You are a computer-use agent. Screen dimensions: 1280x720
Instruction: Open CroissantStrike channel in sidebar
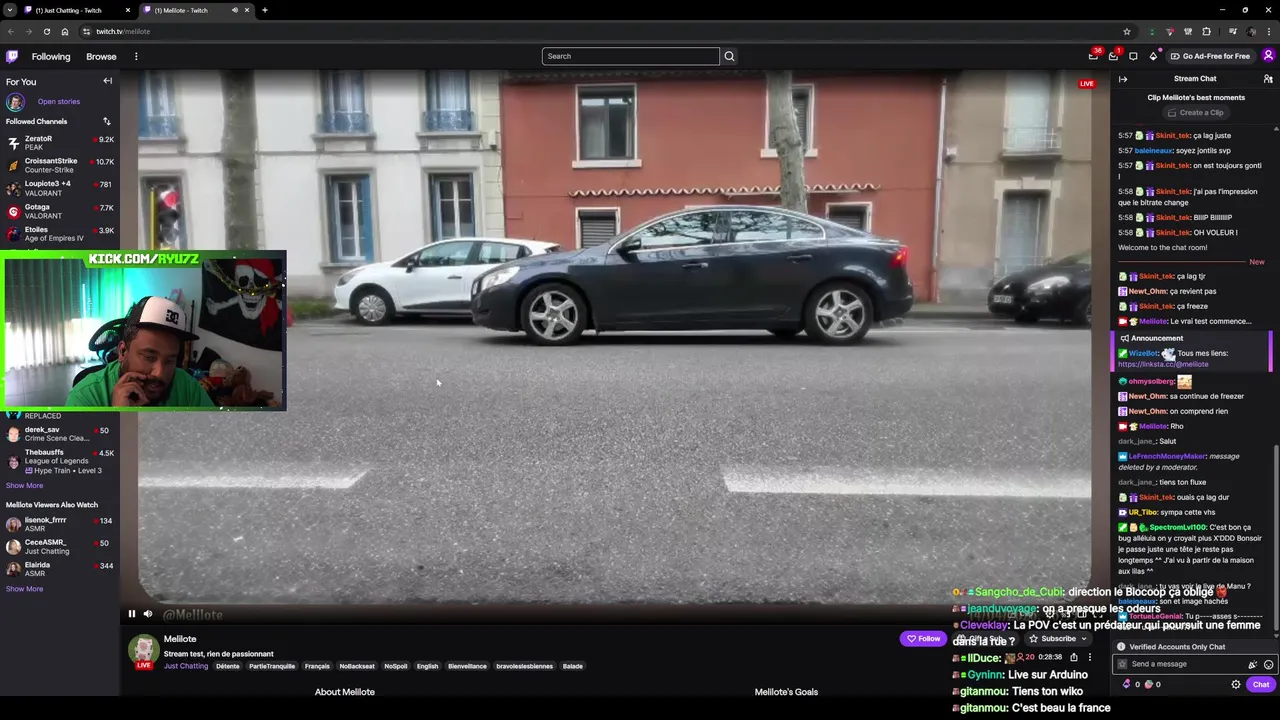60,166
